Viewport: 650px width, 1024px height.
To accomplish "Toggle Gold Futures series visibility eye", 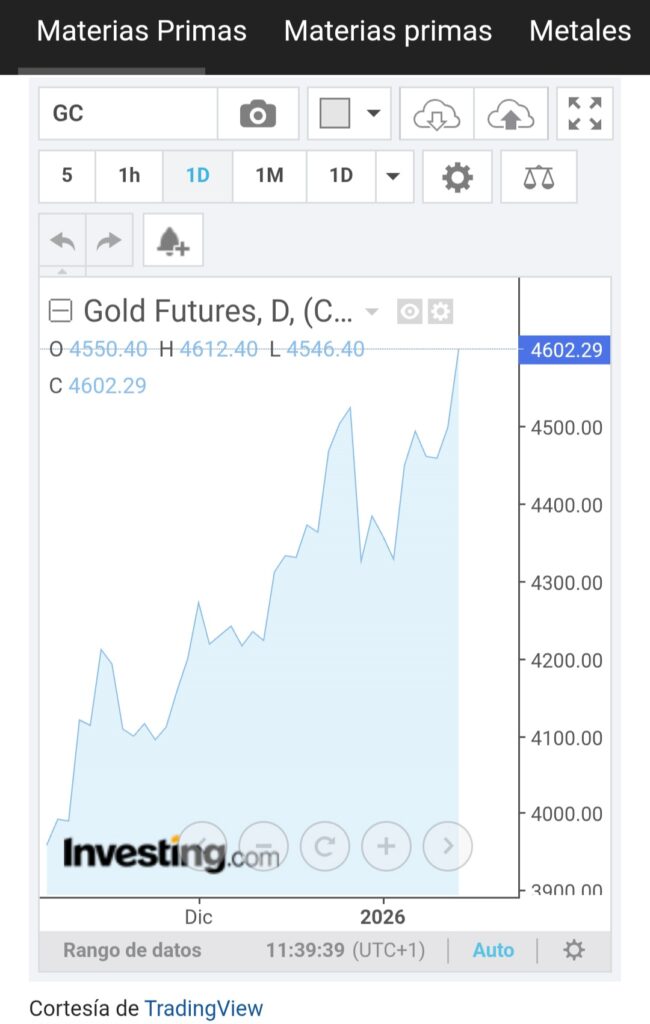I will pyautogui.click(x=409, y=312).
